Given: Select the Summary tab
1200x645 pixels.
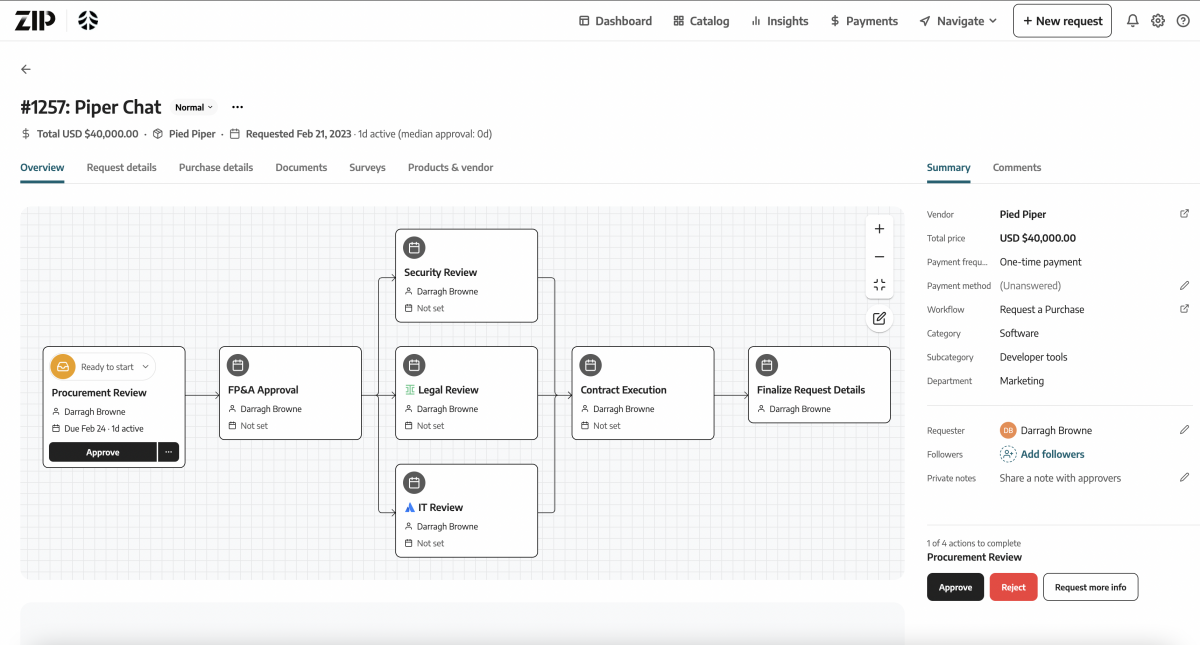Looking at the screenshot, I should 949,168.
